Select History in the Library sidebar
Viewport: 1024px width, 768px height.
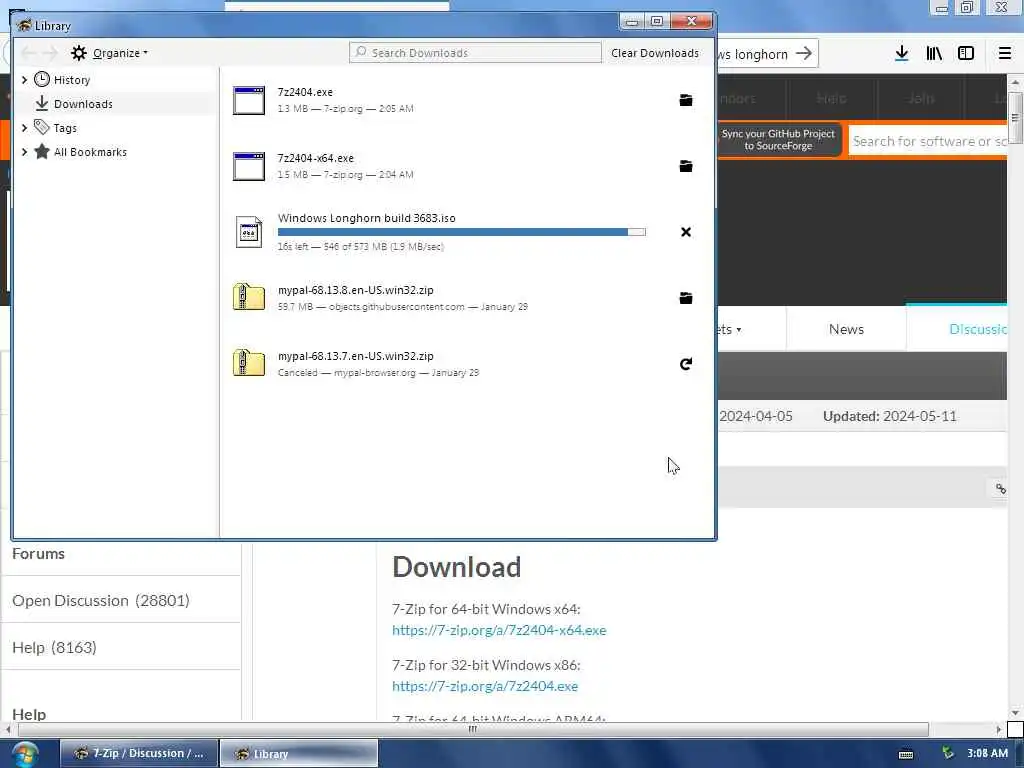(72, 80)
